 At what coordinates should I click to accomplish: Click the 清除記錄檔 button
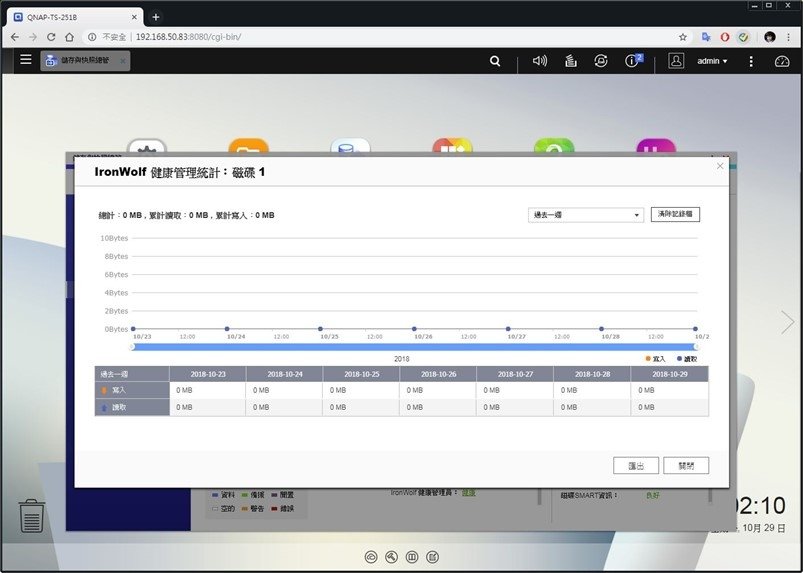click(675, 214)
